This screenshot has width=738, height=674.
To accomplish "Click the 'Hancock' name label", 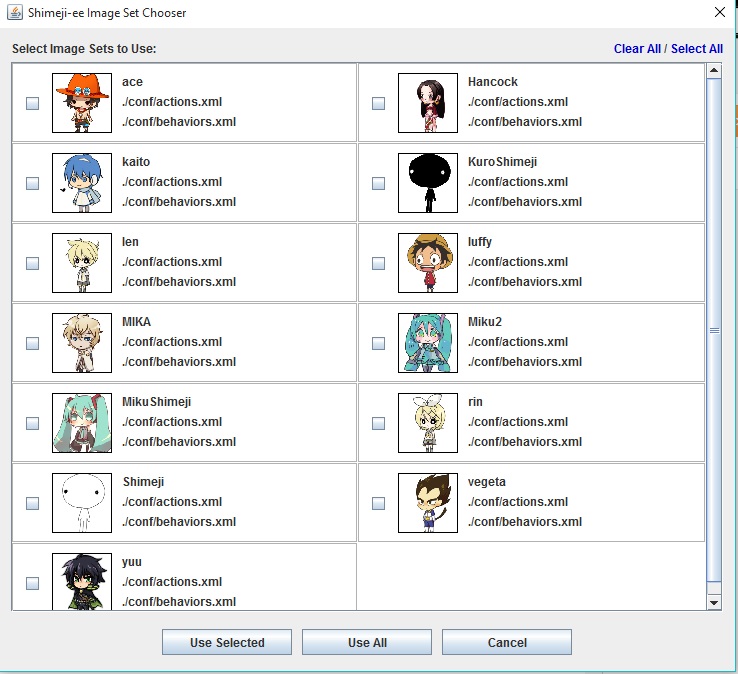I will [x=493, y=82].
